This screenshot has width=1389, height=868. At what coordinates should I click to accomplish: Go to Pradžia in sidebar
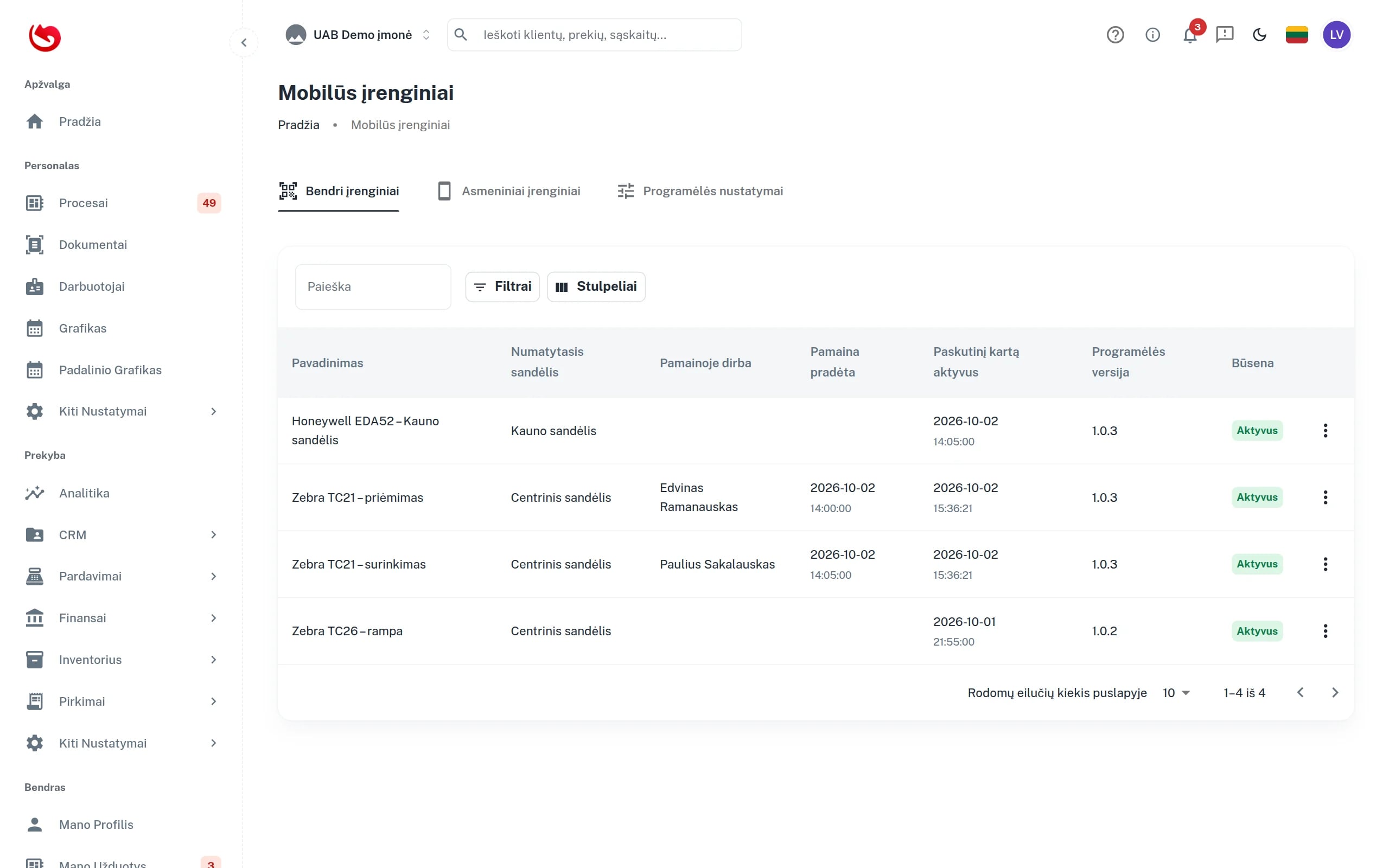click(x=122, y=122)
